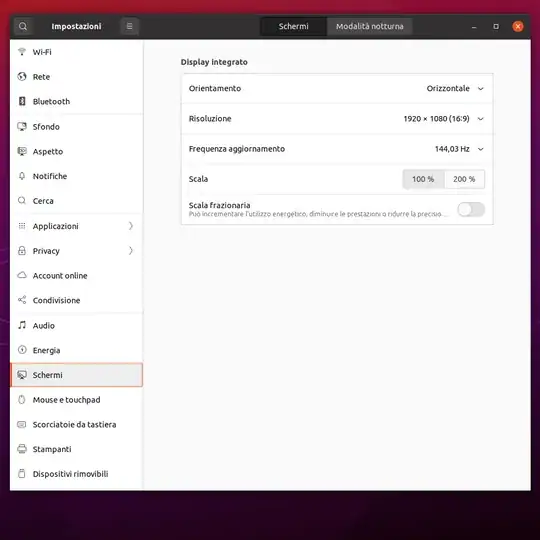Open the Account online panel
540x540 pixels.
point(76,276)
